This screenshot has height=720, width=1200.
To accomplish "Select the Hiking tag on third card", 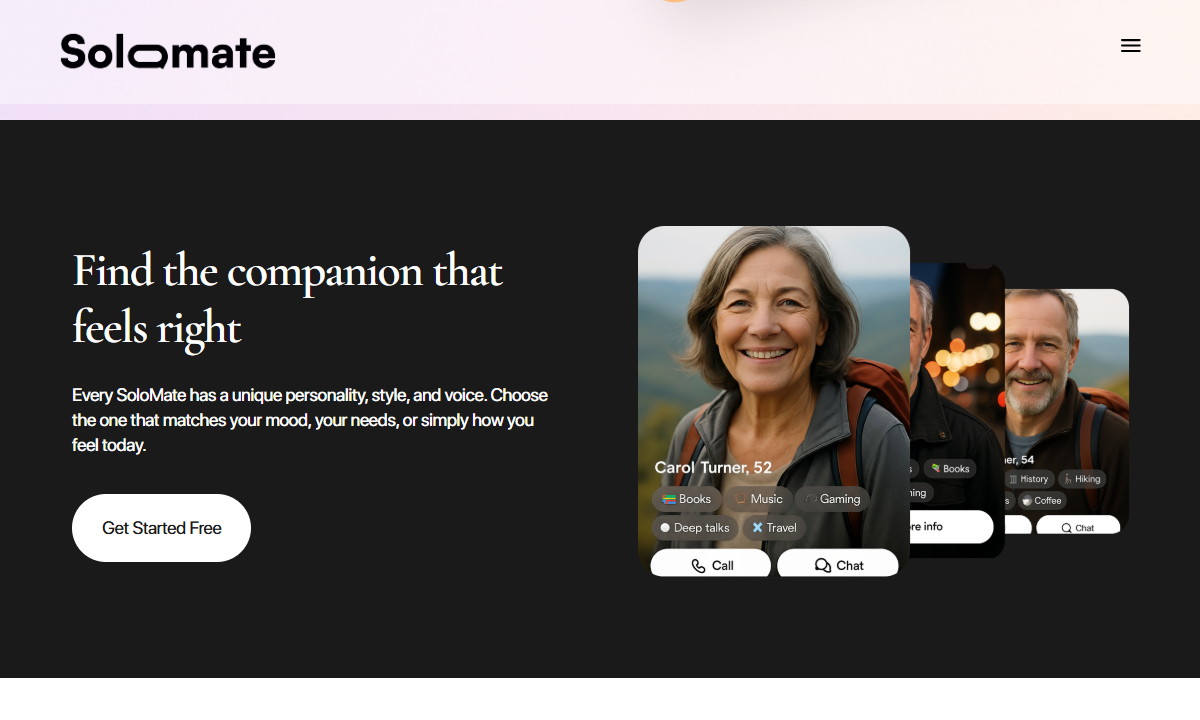I will click(1082, 479).
